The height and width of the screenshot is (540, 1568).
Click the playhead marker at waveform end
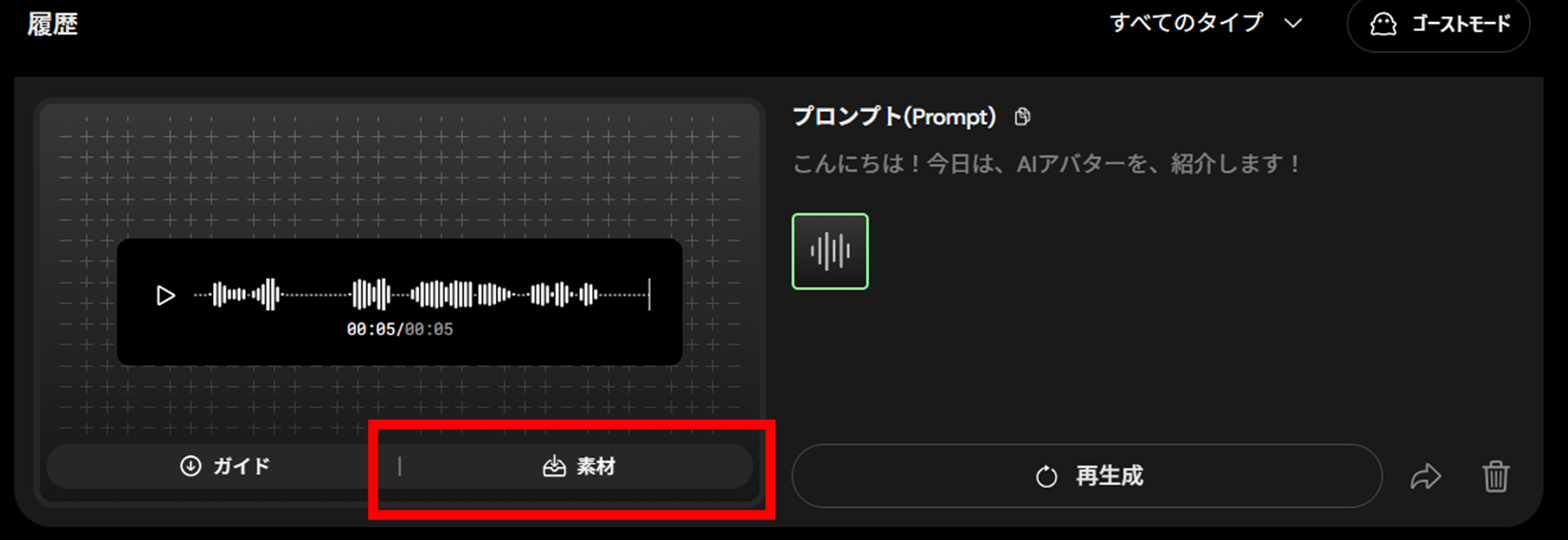(x=649, y=294)
